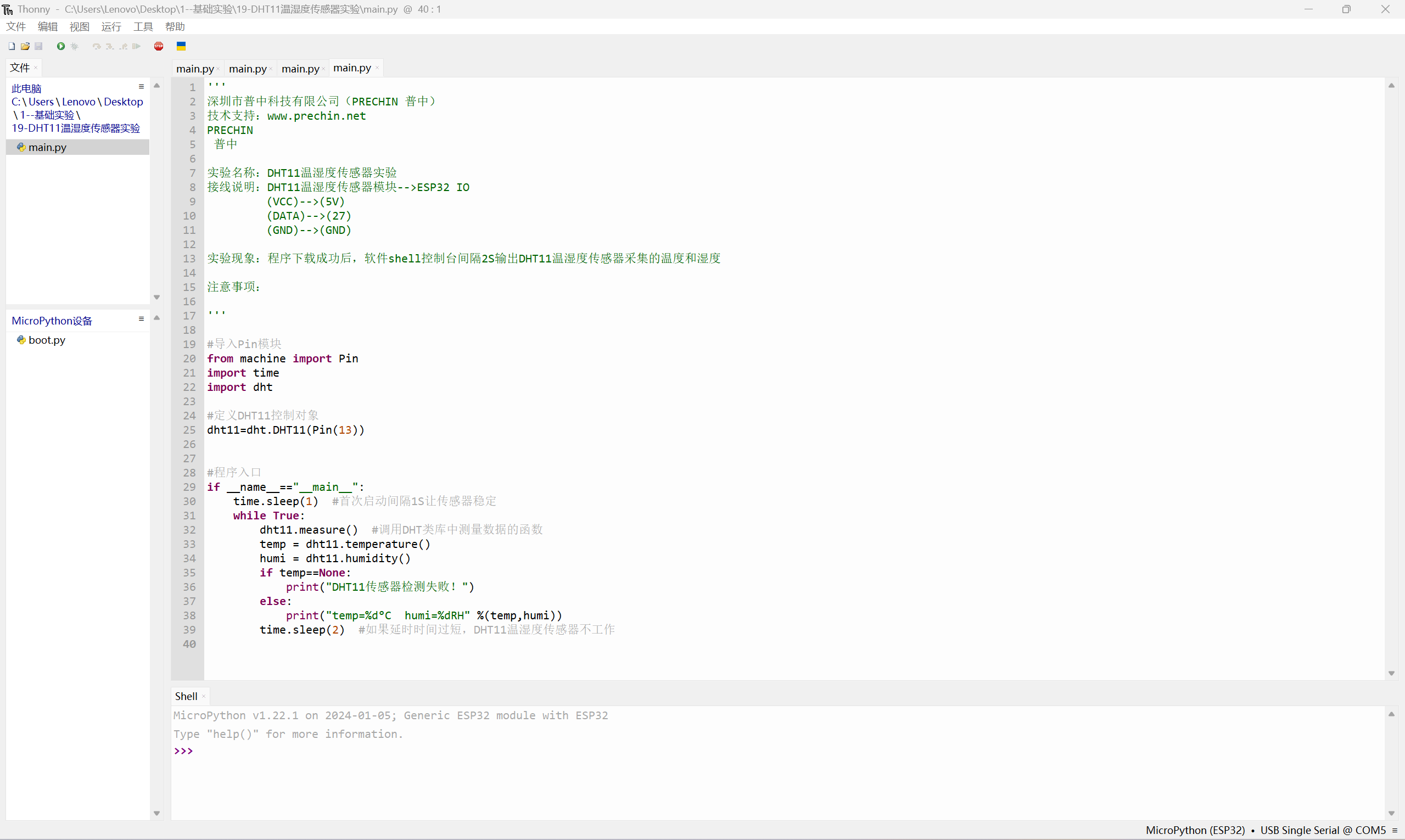Click editor scrollbar down arrow
This screenshot has height=840, width=1405.
1391,673
